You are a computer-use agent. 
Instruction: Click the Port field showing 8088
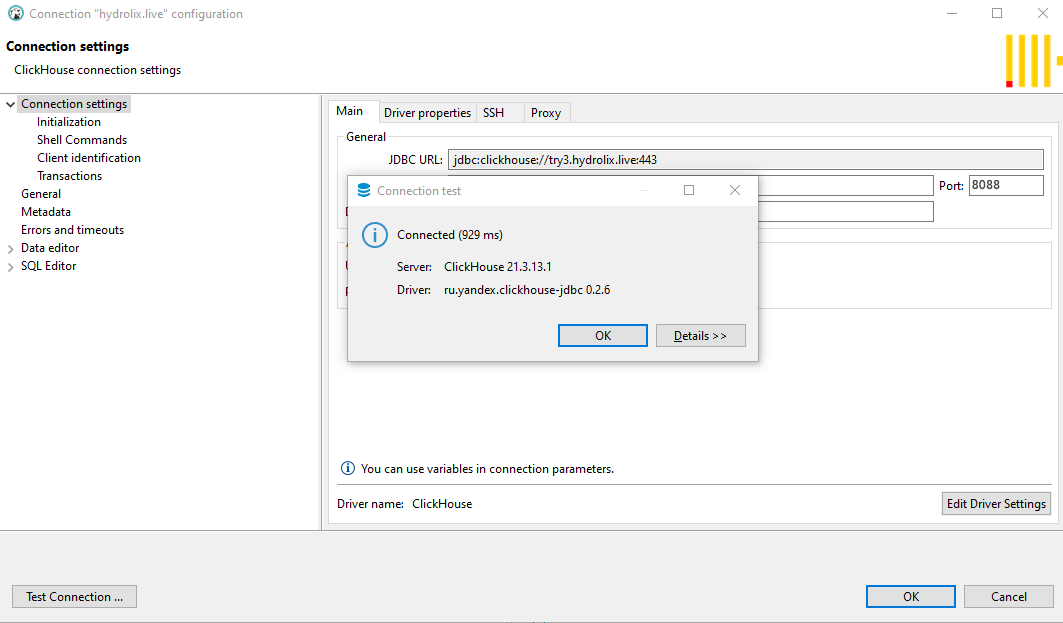click(x=1005, y=185)
